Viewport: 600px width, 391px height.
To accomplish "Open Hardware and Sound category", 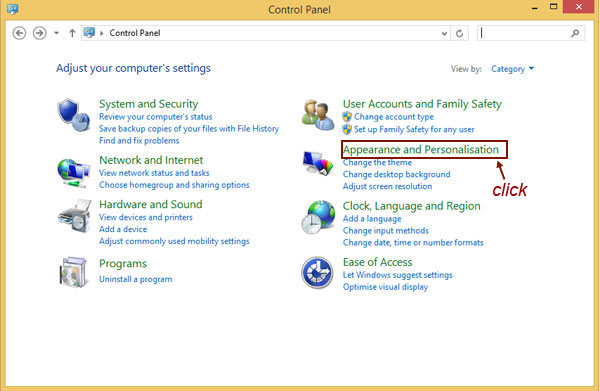I will tap(150, 204).
